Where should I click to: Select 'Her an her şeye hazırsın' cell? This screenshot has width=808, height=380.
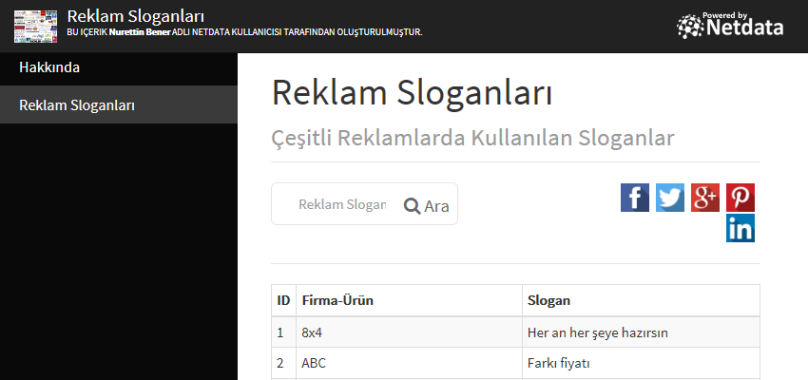click(641, 332)
